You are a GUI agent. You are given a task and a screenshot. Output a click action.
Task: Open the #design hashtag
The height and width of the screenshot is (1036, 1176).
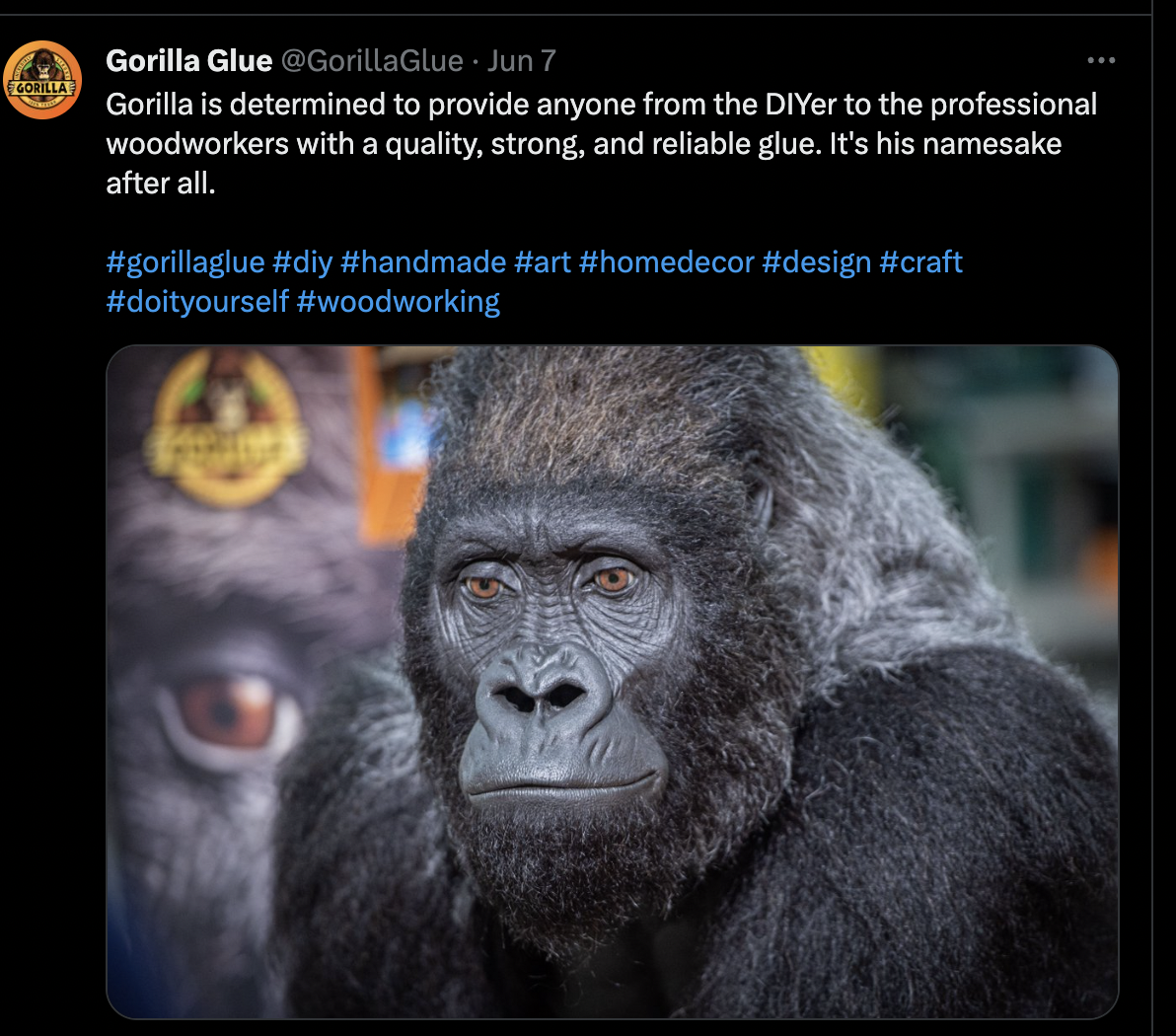click(x=816, y=262)
